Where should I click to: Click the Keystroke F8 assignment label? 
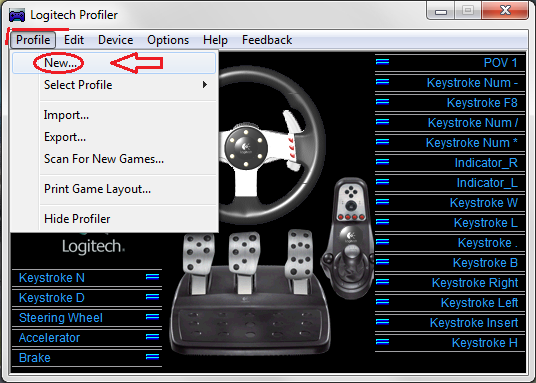[x=482, y=103]
